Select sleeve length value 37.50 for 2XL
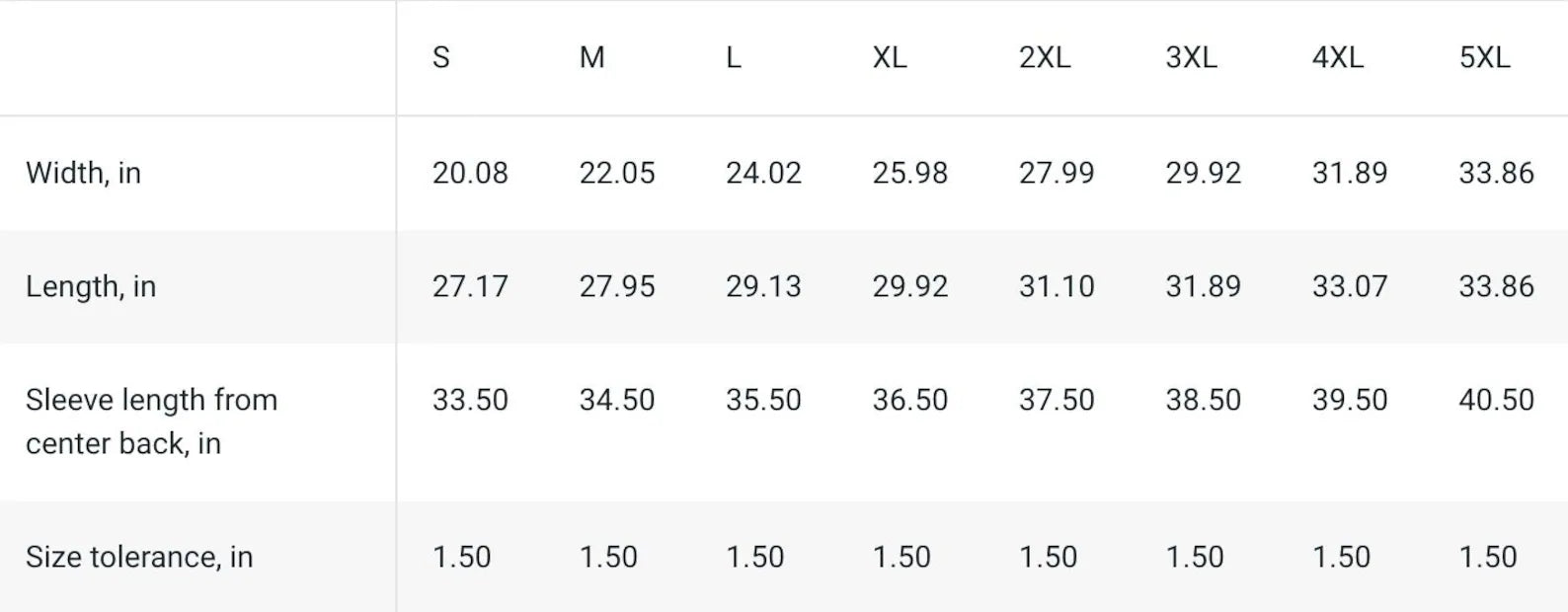Viewport: 1568px width, 612px height. [1057, 400]
